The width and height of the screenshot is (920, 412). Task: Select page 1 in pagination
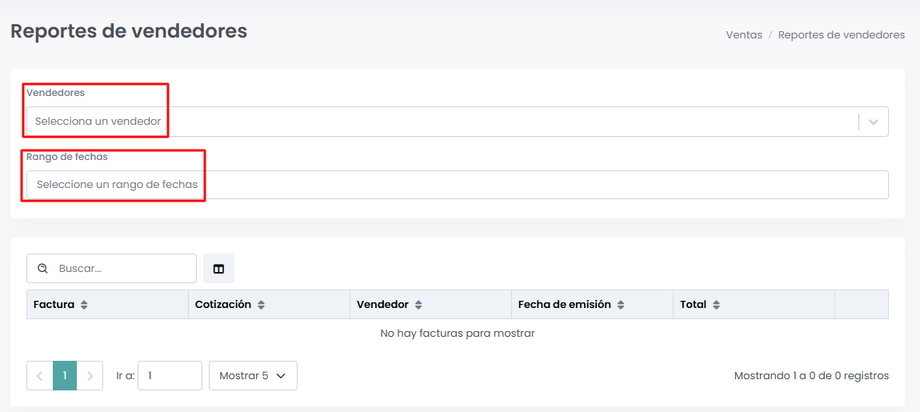pyautogui.click(x=64, y=376)
